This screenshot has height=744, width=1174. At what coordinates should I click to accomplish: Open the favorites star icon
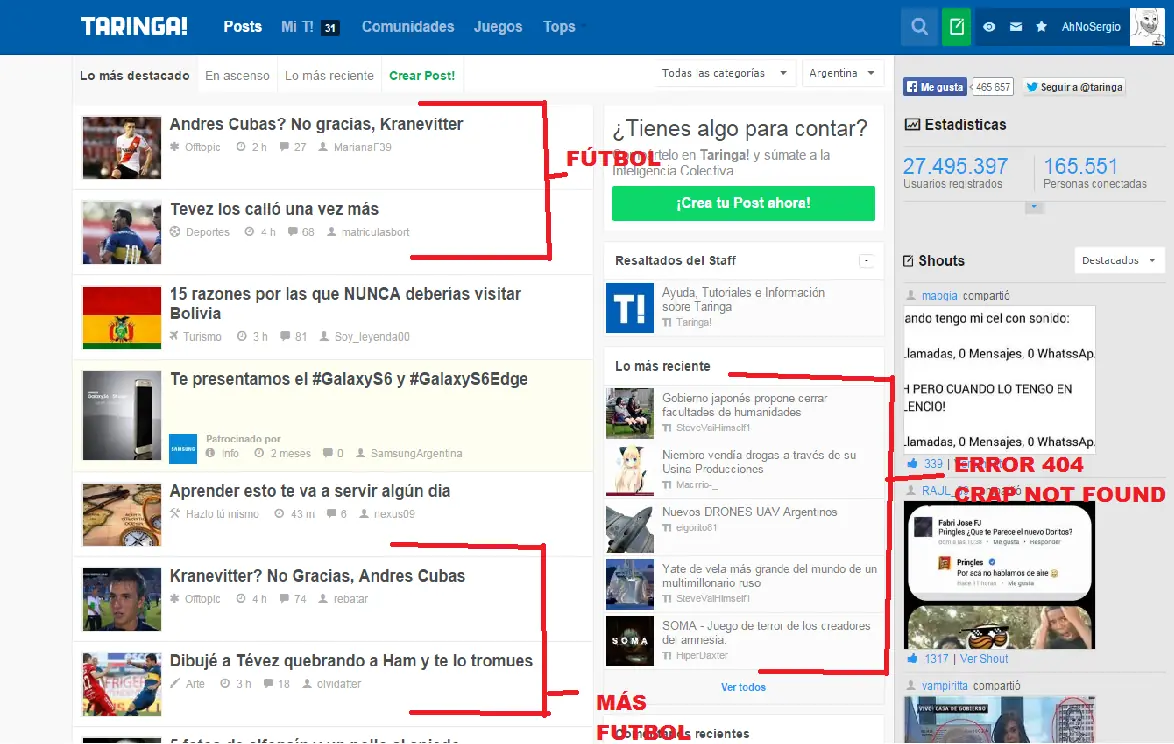[1041, 27]
